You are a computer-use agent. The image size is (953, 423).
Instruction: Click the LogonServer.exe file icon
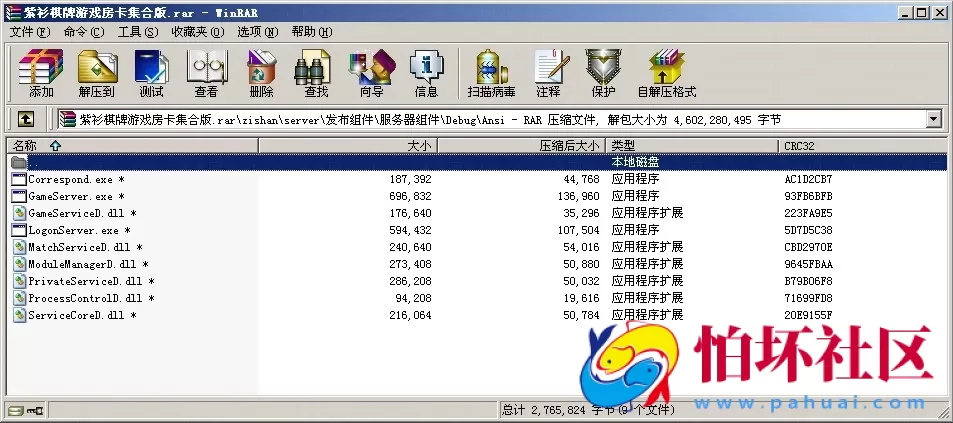(19, 230)
